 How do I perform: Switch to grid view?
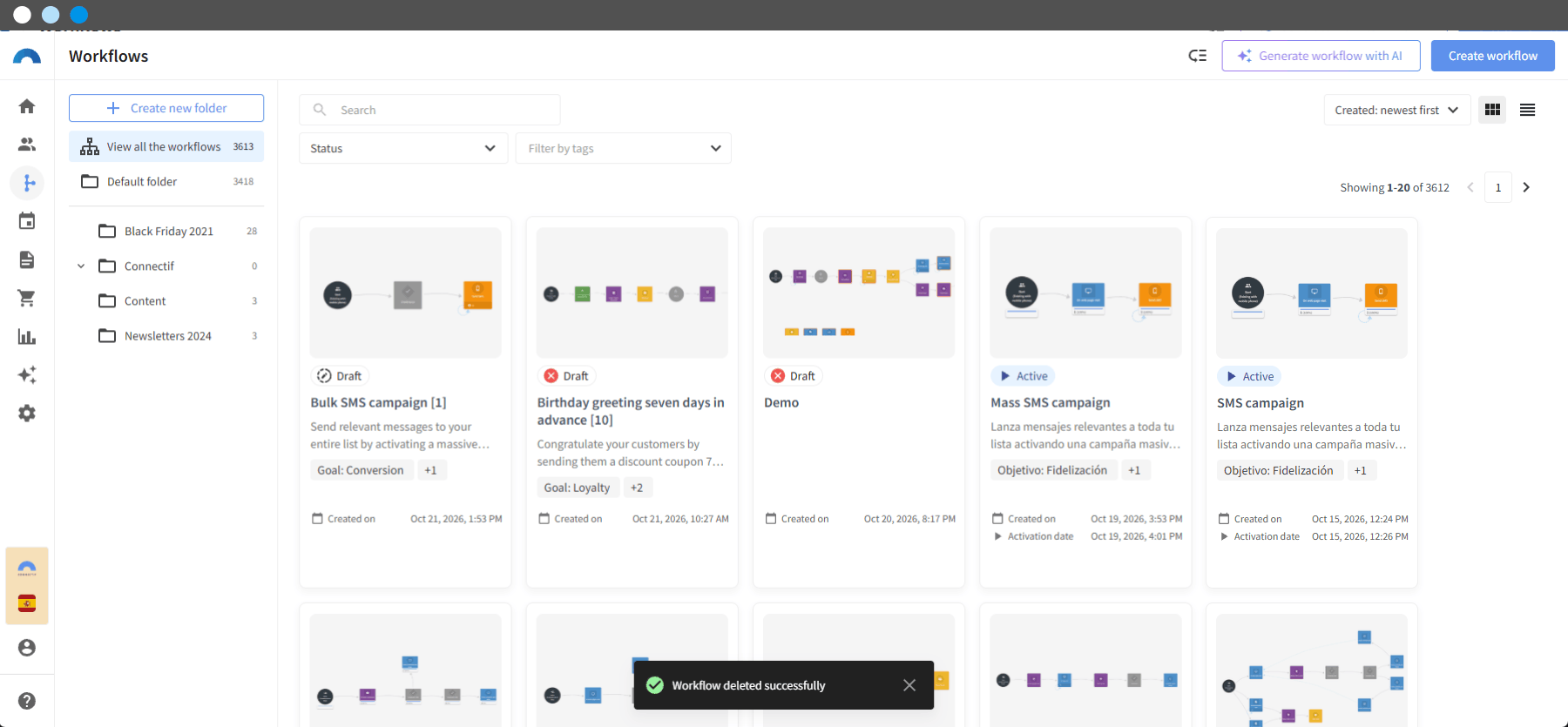(1492, 110)
